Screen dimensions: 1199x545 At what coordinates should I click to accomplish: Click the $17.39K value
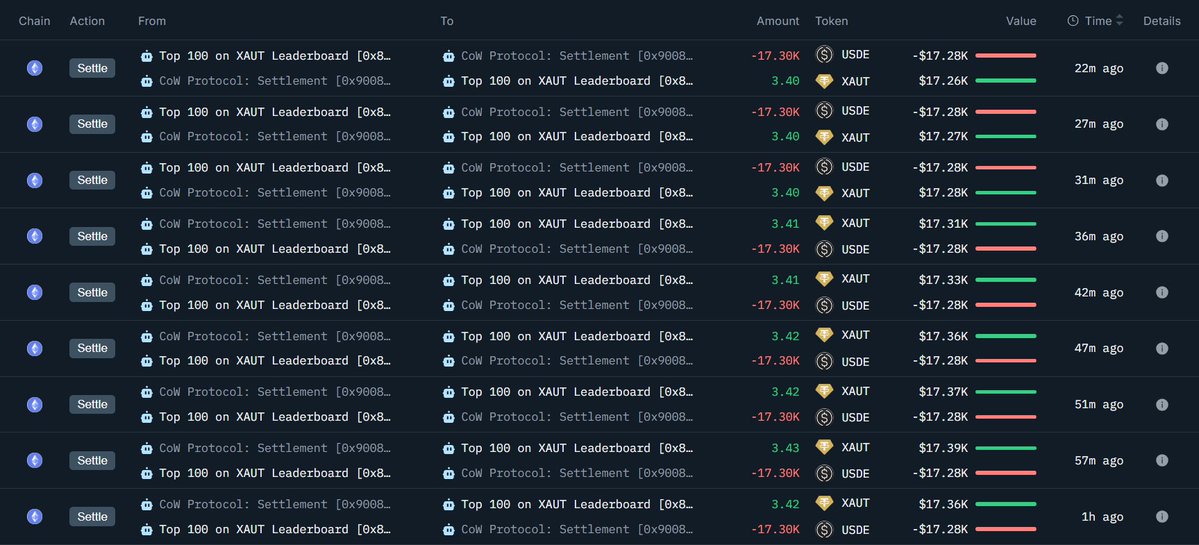pyautogui.click(x=943, y=448)
